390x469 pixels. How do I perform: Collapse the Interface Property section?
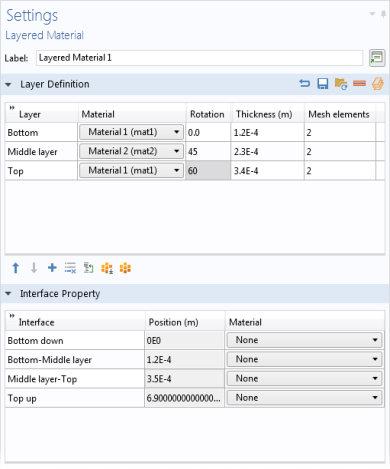tap(8, 294)
